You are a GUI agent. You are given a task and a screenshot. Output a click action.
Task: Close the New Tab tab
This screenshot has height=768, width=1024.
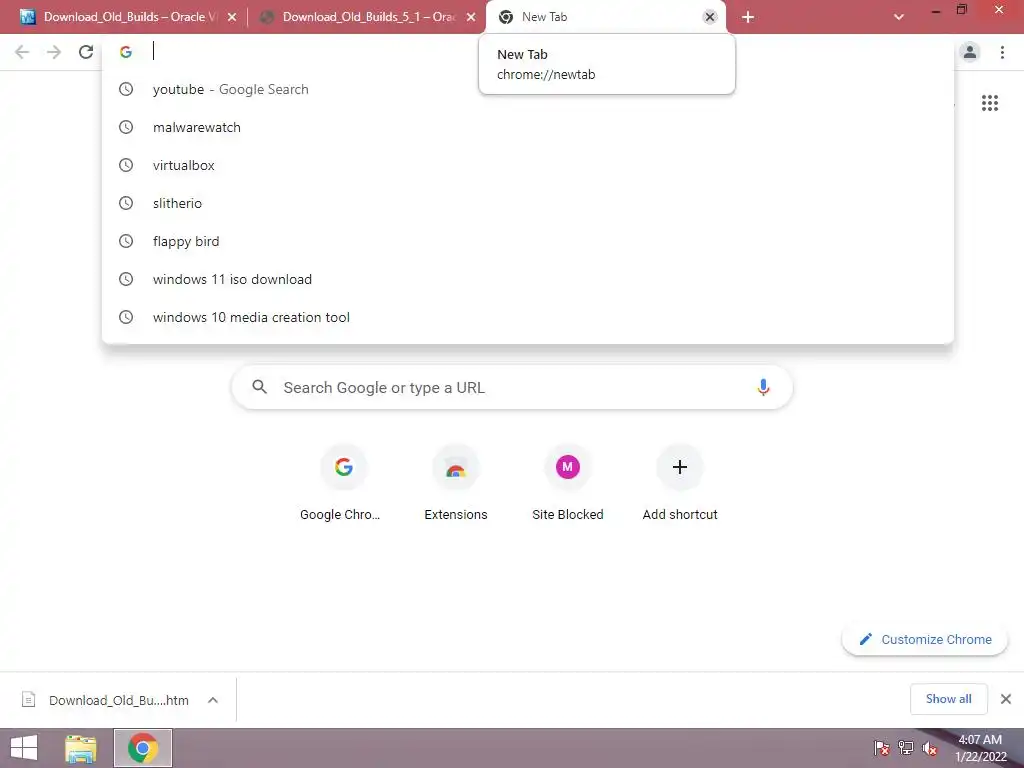pos(710,17)
